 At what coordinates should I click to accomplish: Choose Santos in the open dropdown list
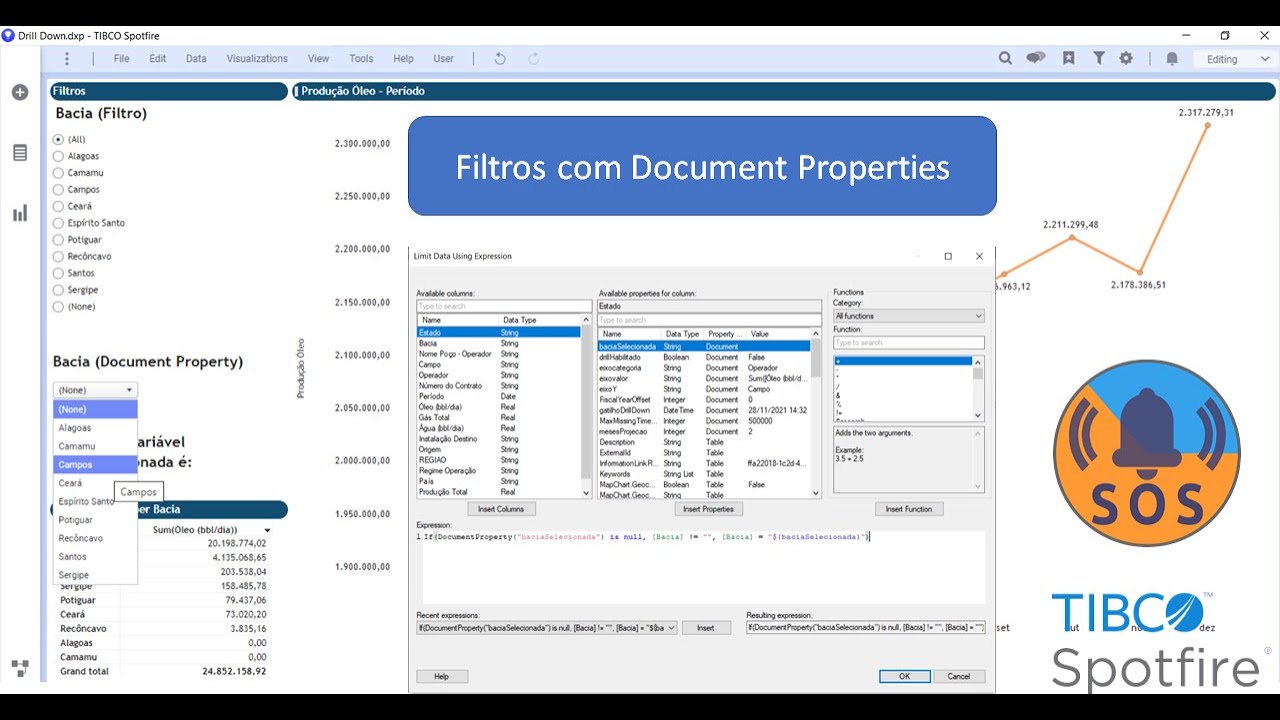click(95, 557)
